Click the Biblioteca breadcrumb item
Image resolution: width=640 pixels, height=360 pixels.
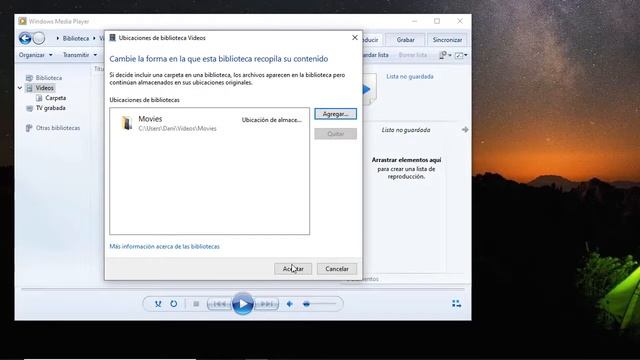pyautogui.click(x=76, y=38)
